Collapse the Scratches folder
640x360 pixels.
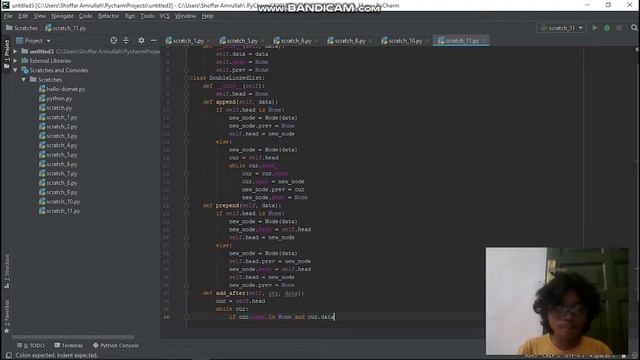pyautogui.click(x=24, y=80)
